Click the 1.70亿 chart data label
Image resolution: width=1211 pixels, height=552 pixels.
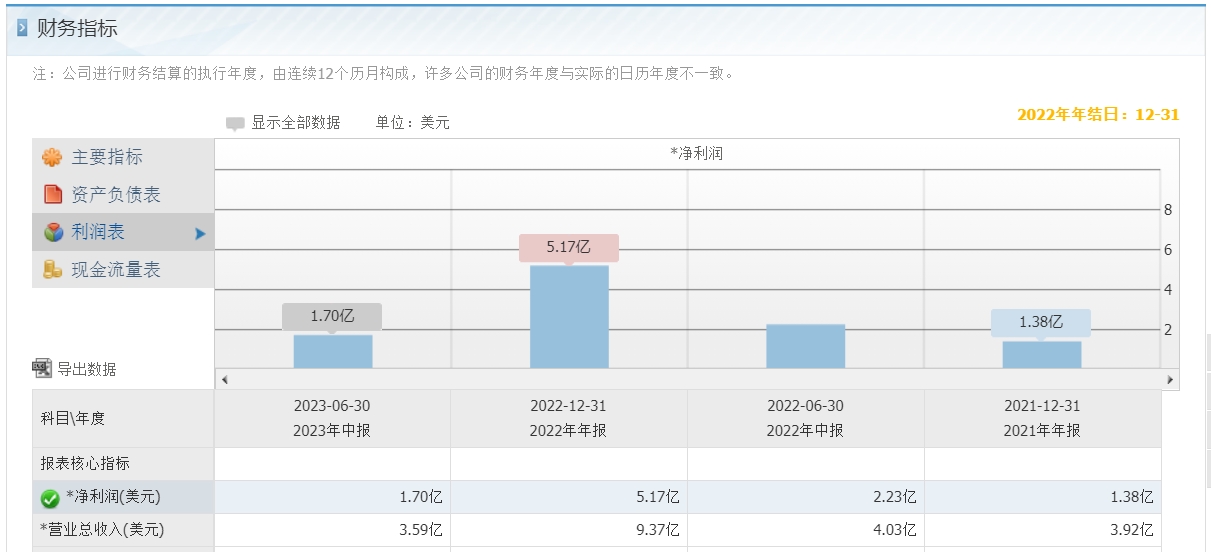(332, 316)
